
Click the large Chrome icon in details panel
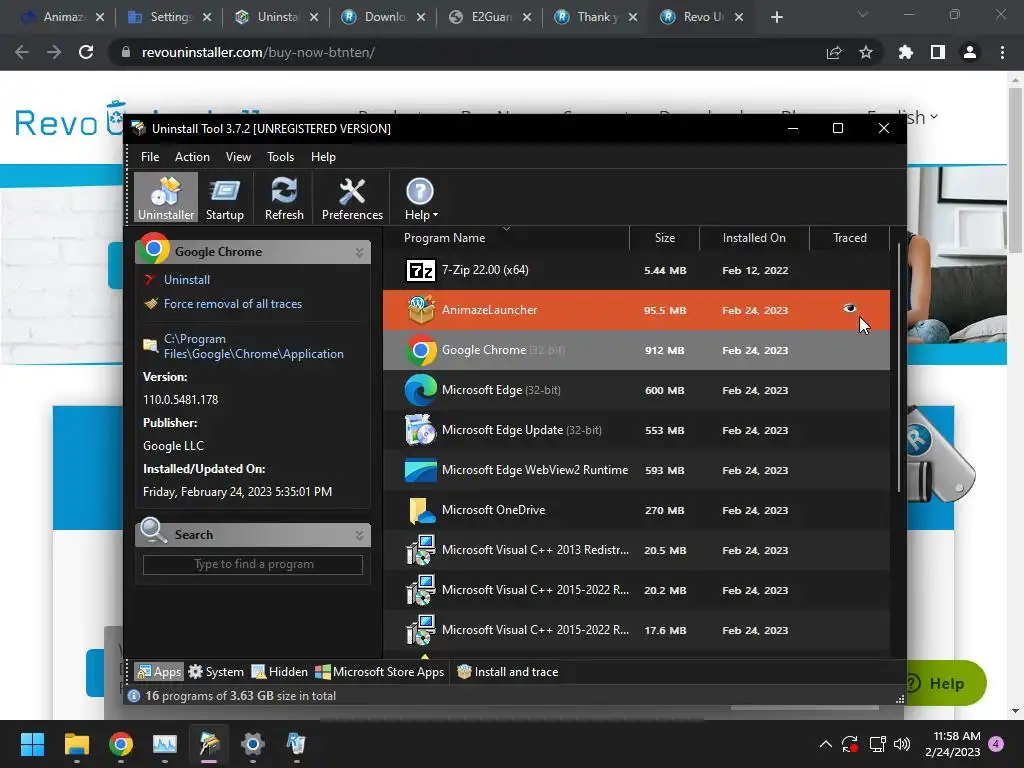[x=154, y=249]
